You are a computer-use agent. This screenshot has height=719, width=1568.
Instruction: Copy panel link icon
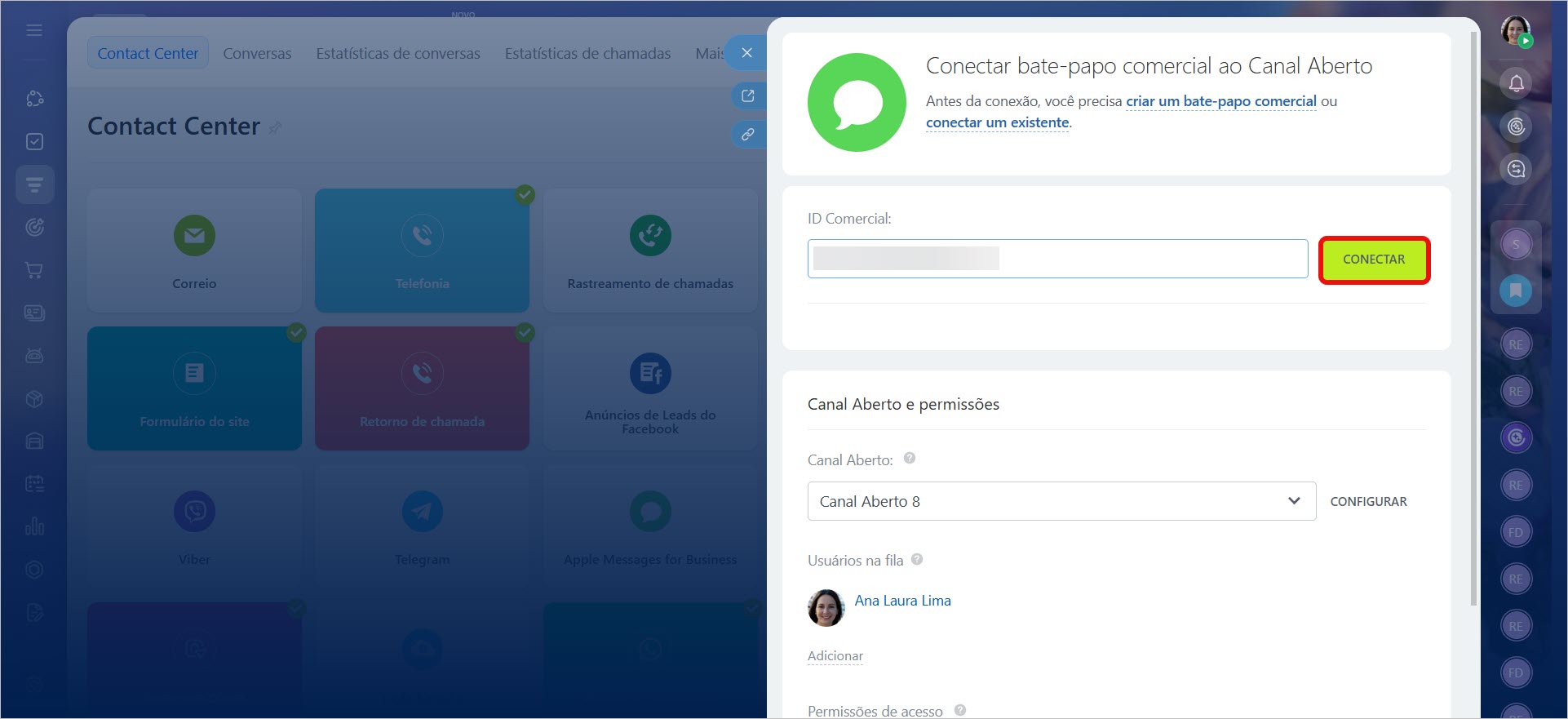(747, 134)
